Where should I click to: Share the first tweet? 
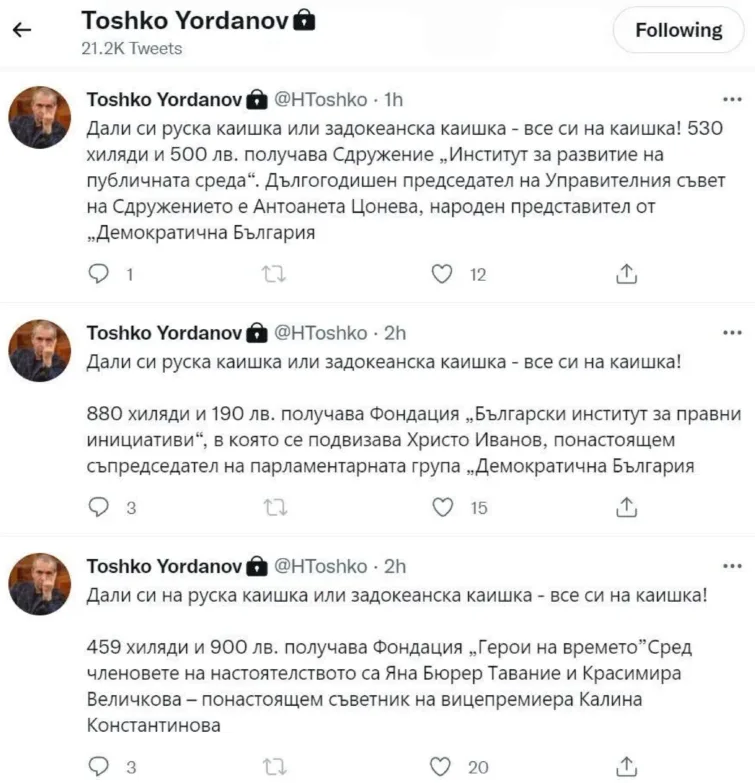pos(627,274)
